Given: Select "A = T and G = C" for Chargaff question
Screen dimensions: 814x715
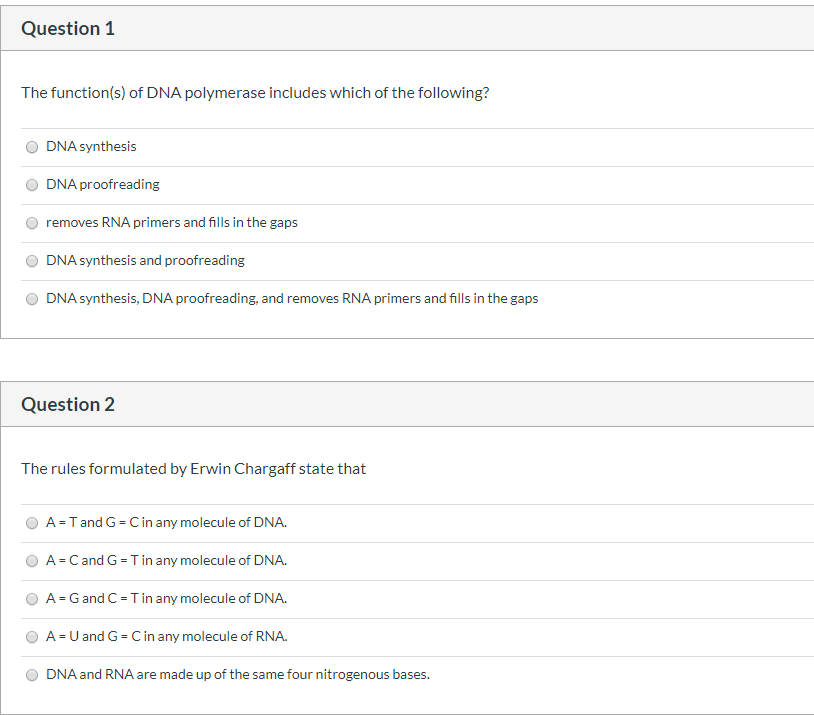Looking at the screenshot, I should (x=32, y=522).
